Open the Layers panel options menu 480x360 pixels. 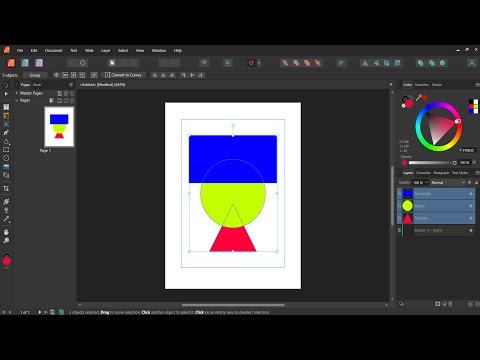477,173
